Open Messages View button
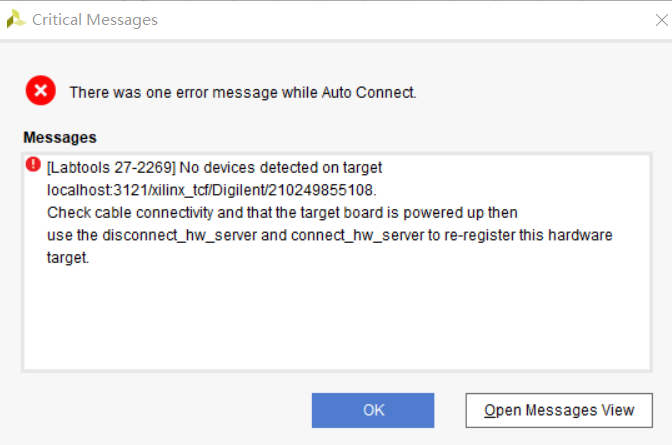672x445 pixels. [559, 410]
